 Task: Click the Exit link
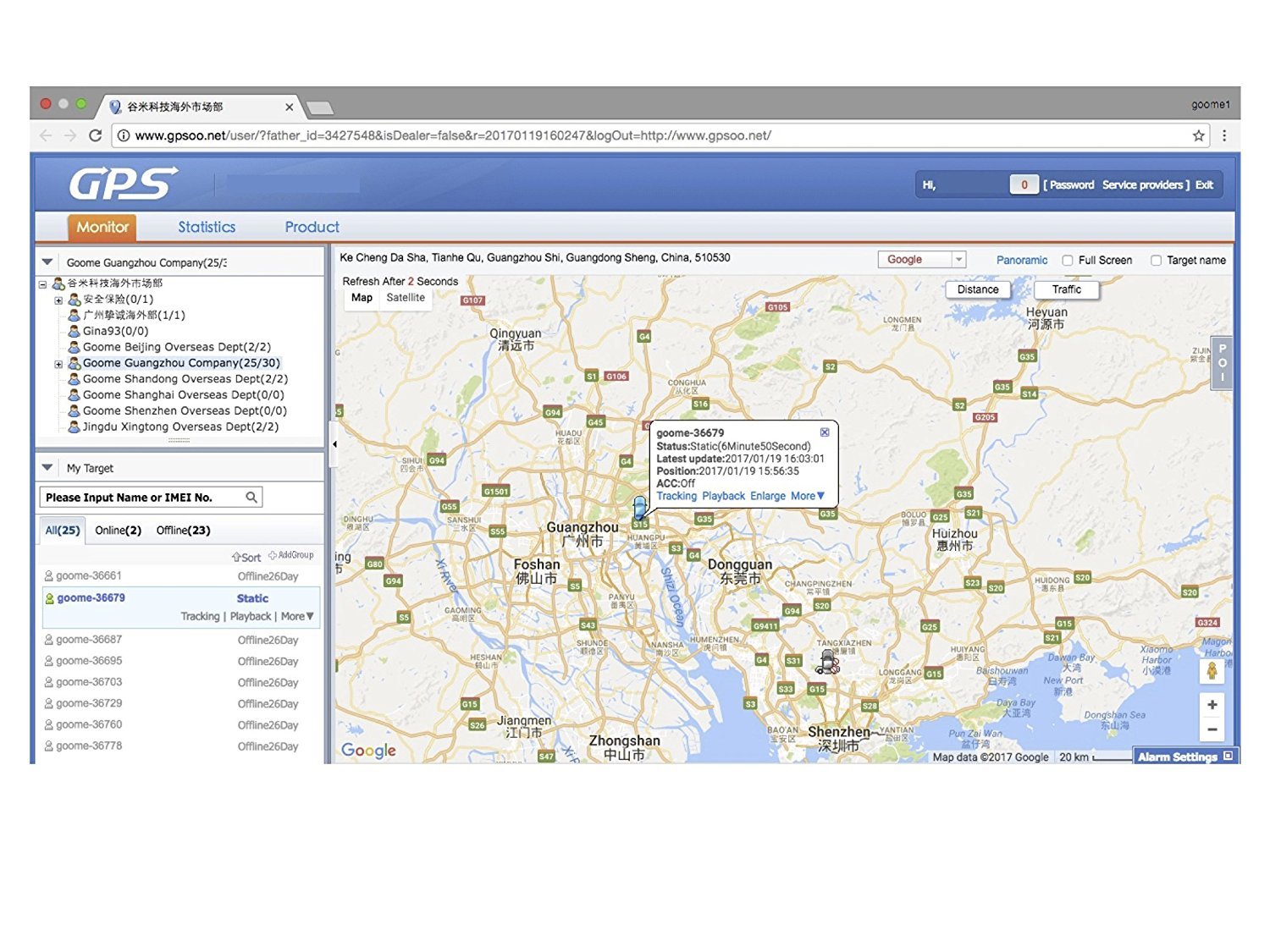click(1204, 185)
